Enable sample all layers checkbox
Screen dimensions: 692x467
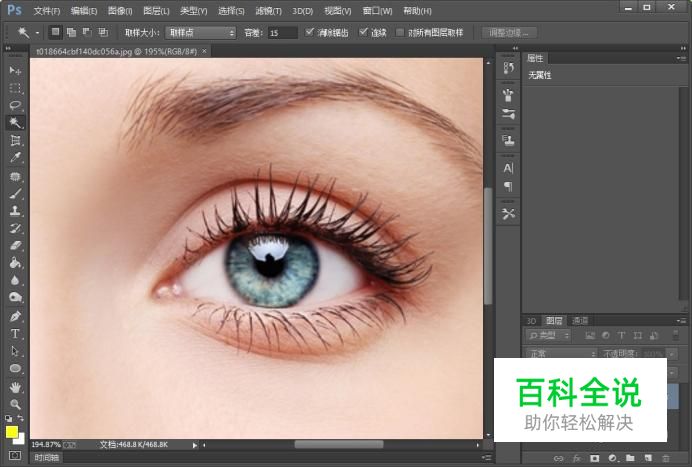tap(400, 33)
